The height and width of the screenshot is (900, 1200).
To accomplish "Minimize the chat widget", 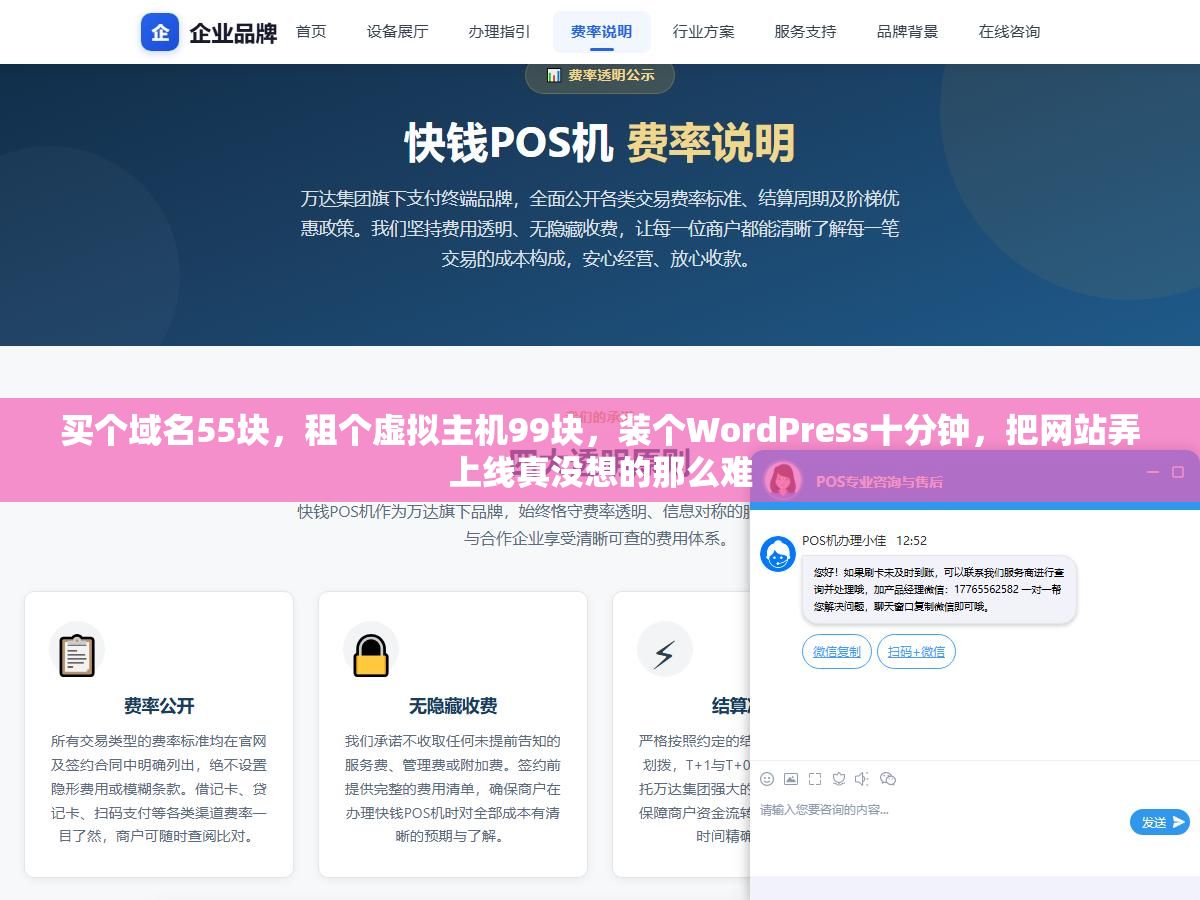I will point(1152,472).
